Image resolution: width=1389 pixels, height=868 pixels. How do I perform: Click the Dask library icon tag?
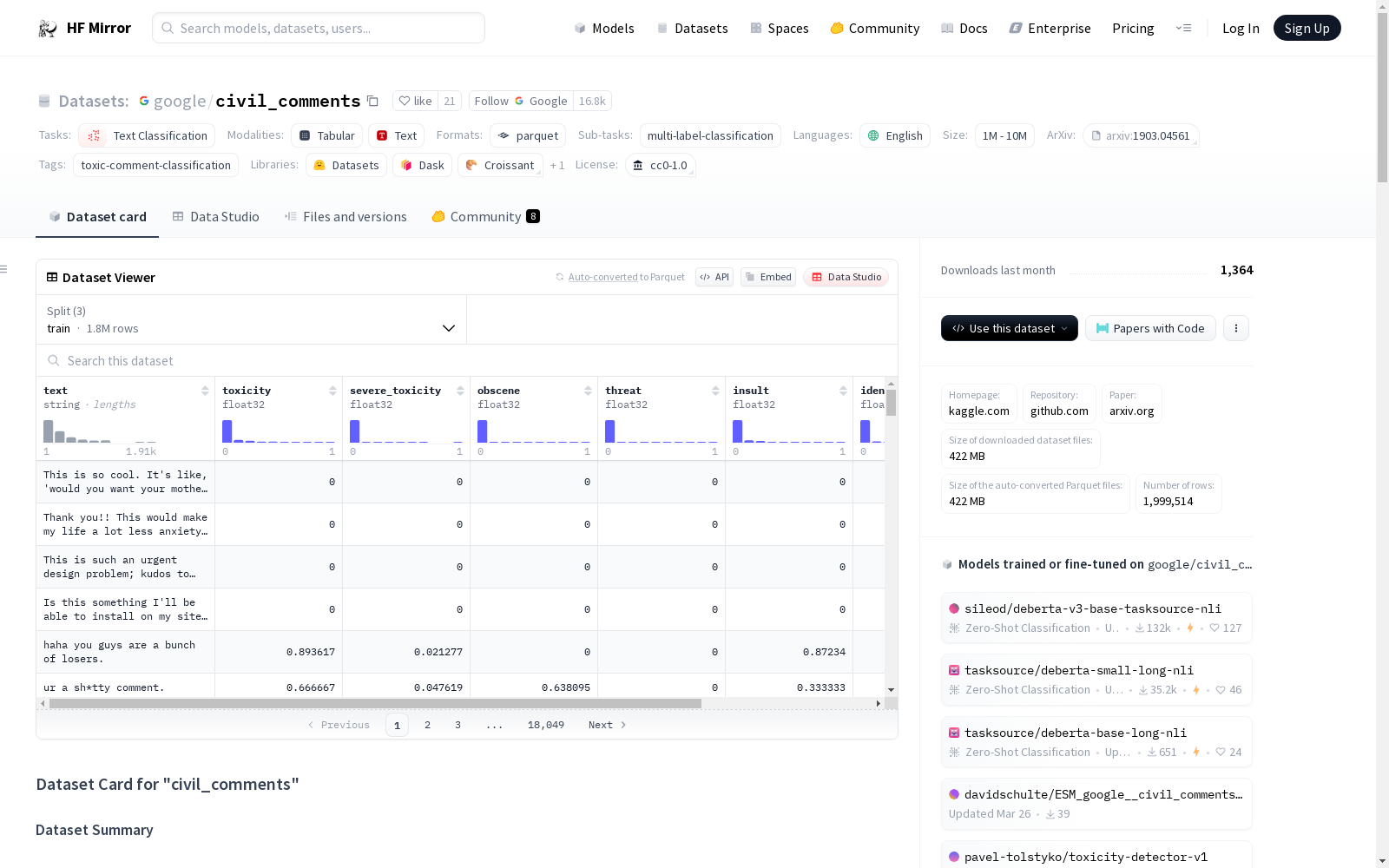[x=423, y=165]
